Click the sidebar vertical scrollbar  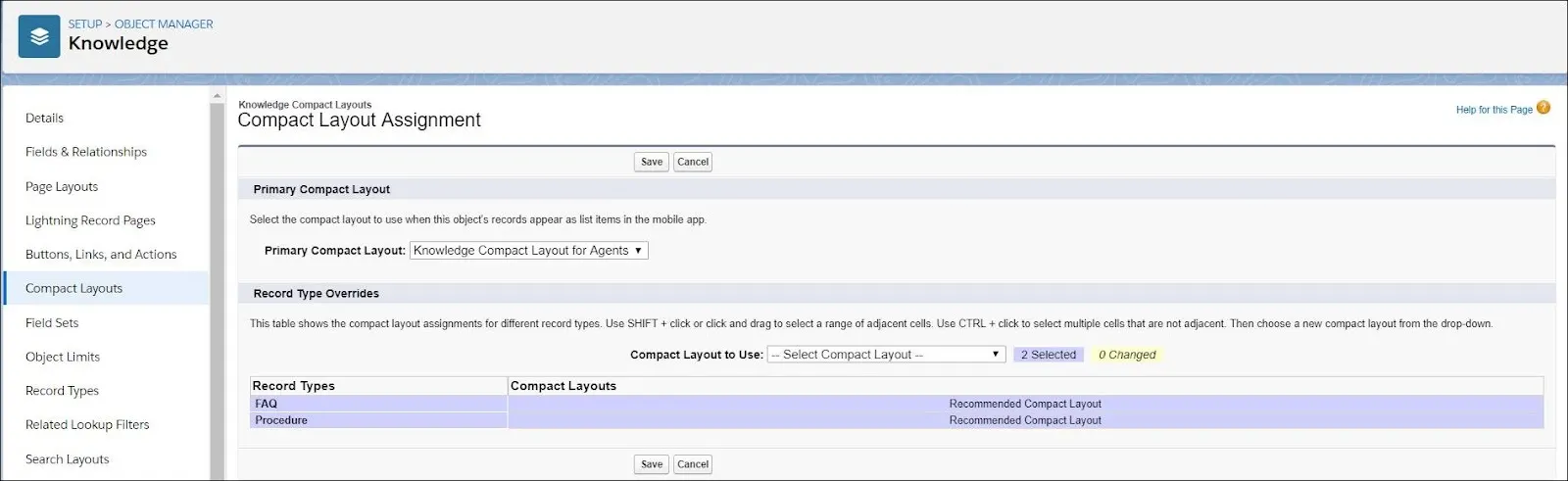[218, 291]
